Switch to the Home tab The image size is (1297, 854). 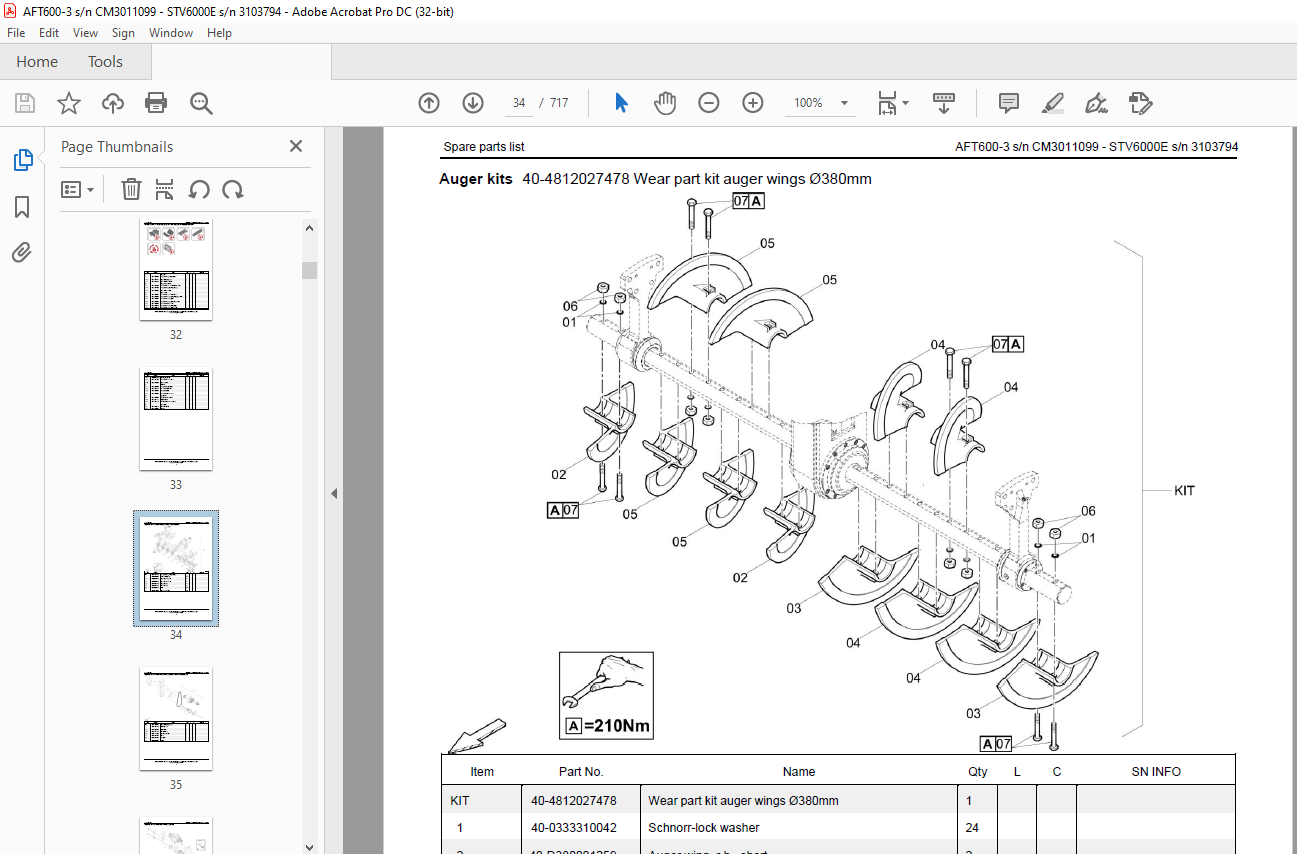point(37,62)
